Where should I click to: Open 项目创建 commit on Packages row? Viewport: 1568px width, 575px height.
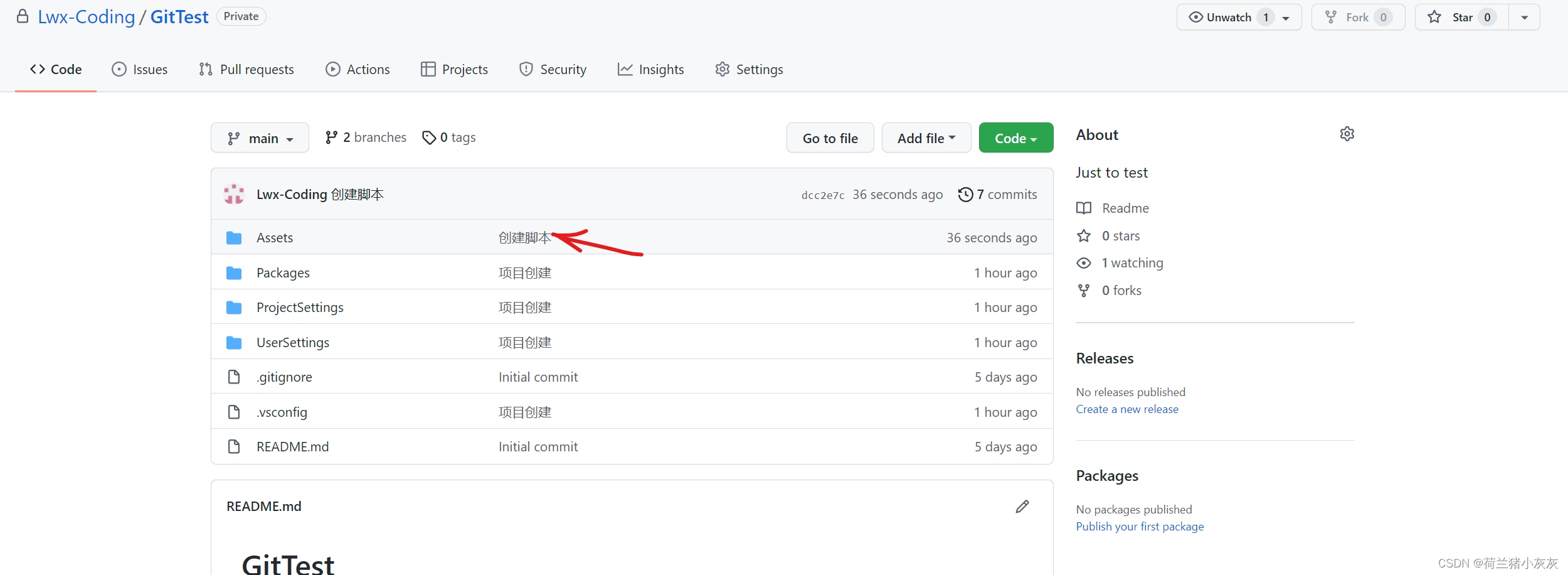[525, 272]
